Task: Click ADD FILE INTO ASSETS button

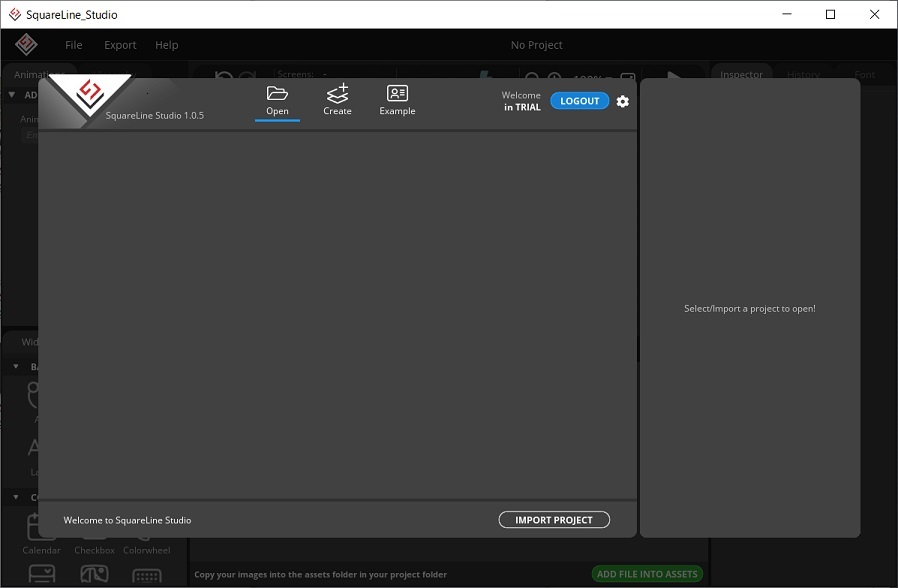Action: click(x=647, y=574)
